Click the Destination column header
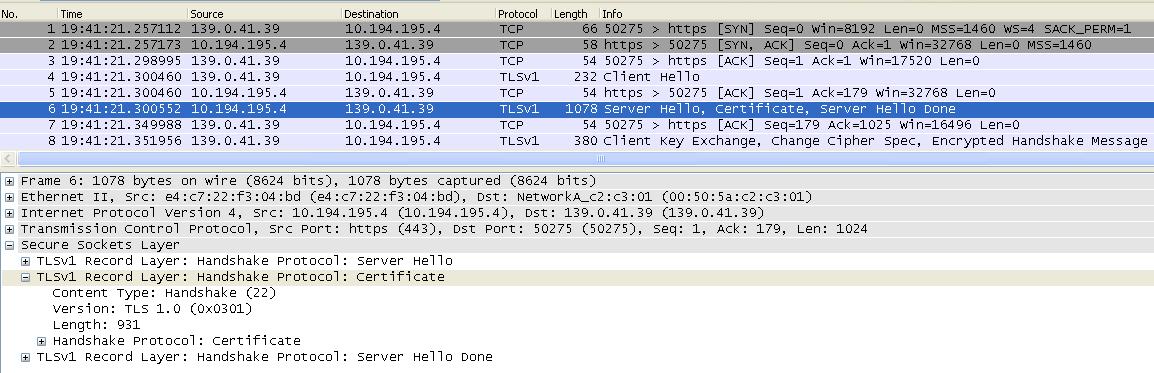The image size is (1154, 373). pyautogui.click(x=418, y=14)
